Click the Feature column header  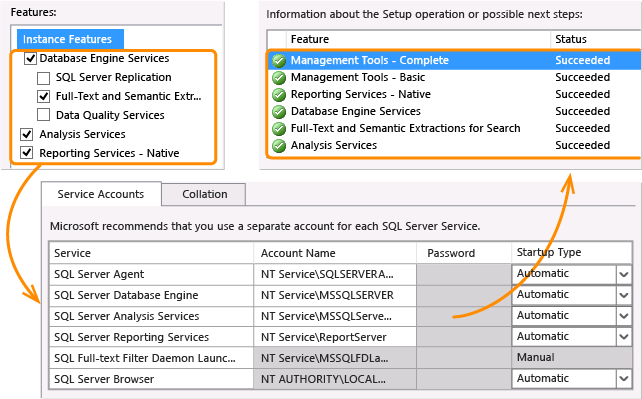click(x=418, y=39)
